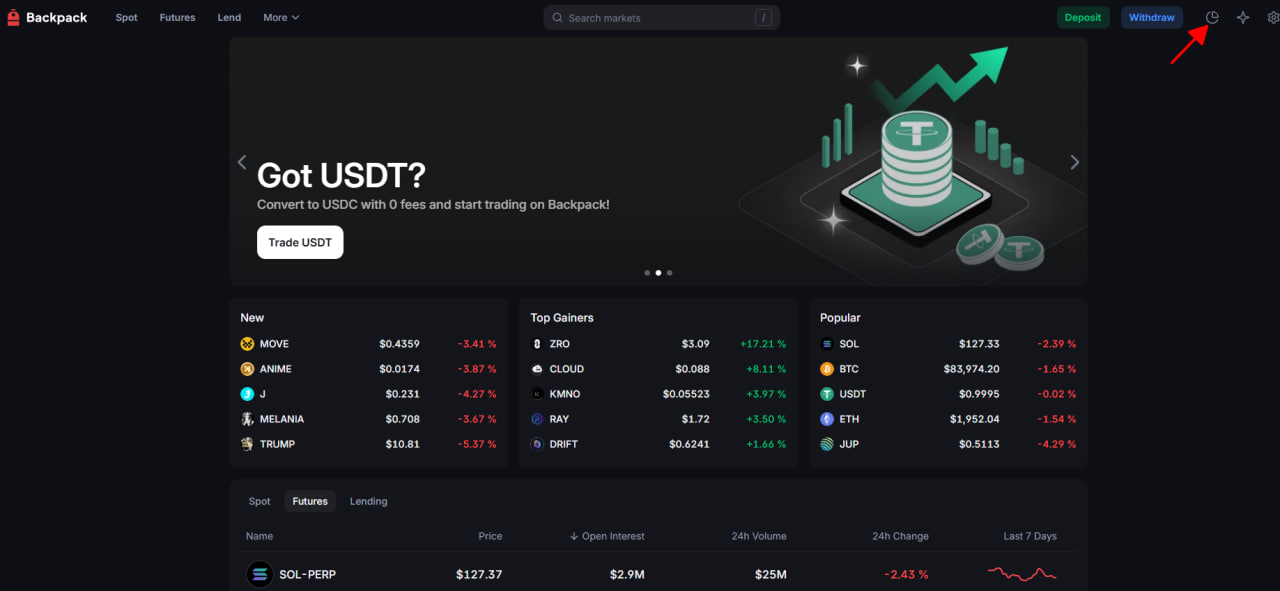The height and width of the screenshot is (591, 1280).
Task: Click the 24h Volume column header
Action: point(759,536)
